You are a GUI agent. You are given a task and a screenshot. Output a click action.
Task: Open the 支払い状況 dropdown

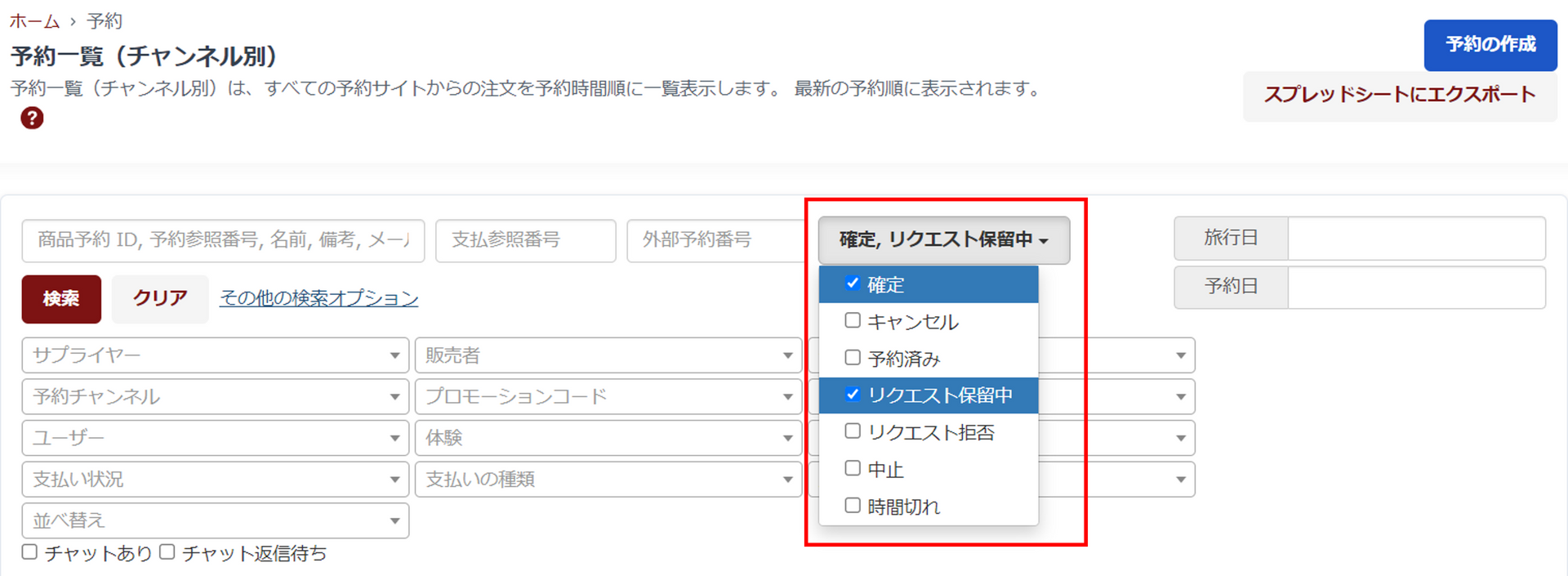tap(215, 480)
